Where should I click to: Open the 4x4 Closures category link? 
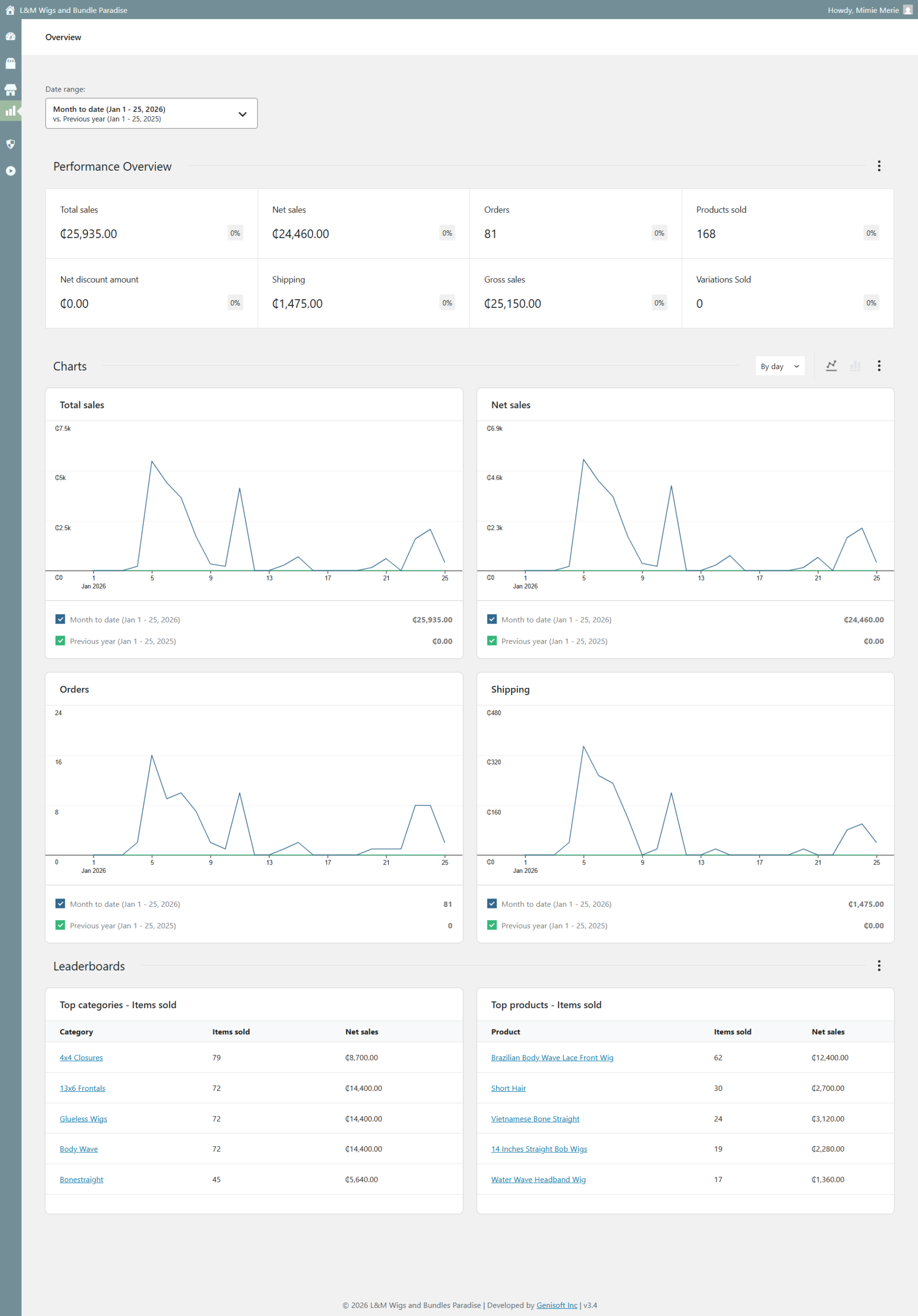pos(81,1057)
